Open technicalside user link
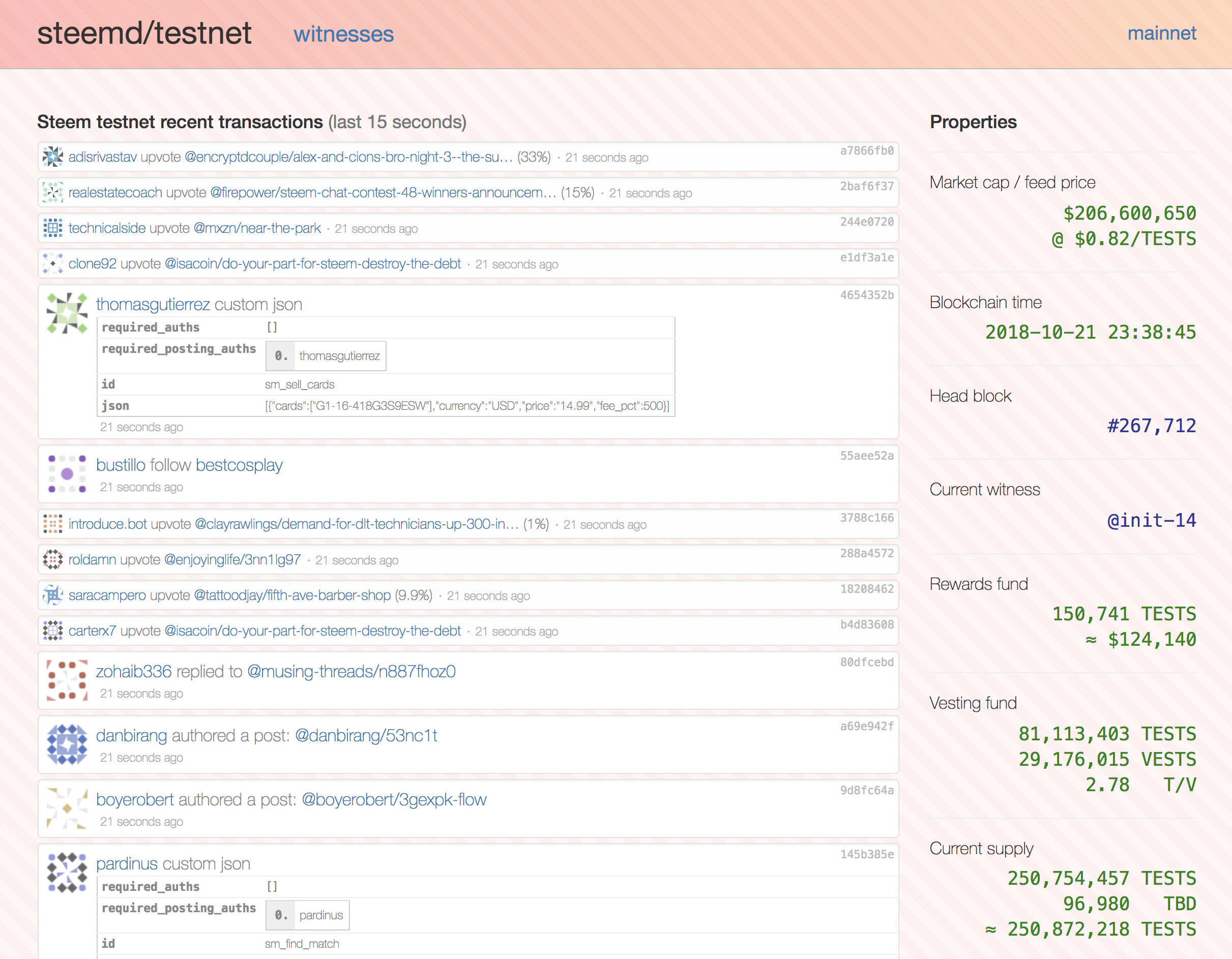 [x=107, y=228]
